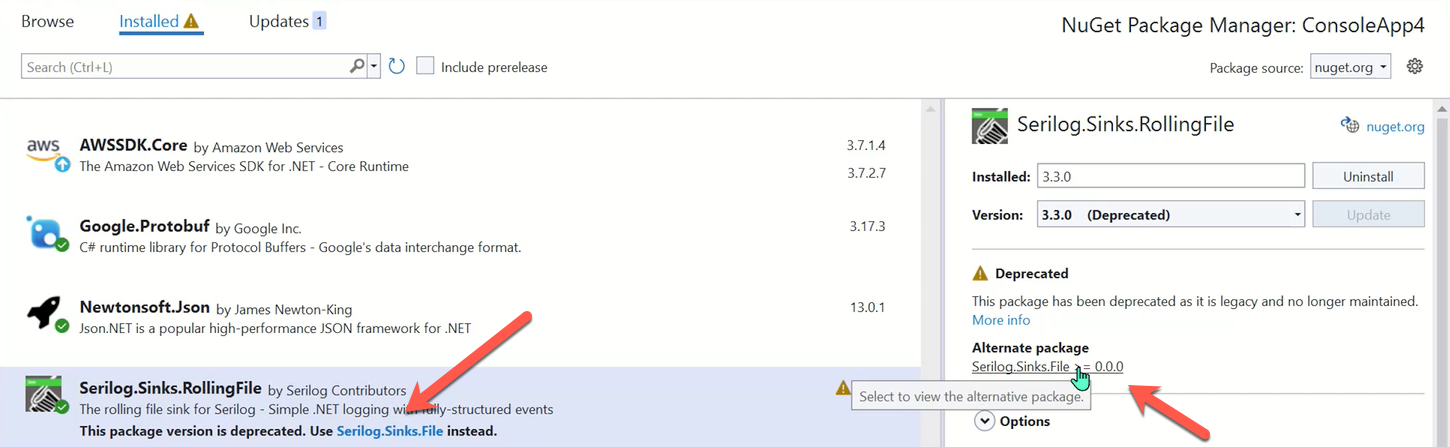
Task: Open NuGet settings gear icon
Action: (x=1414, y=66)
